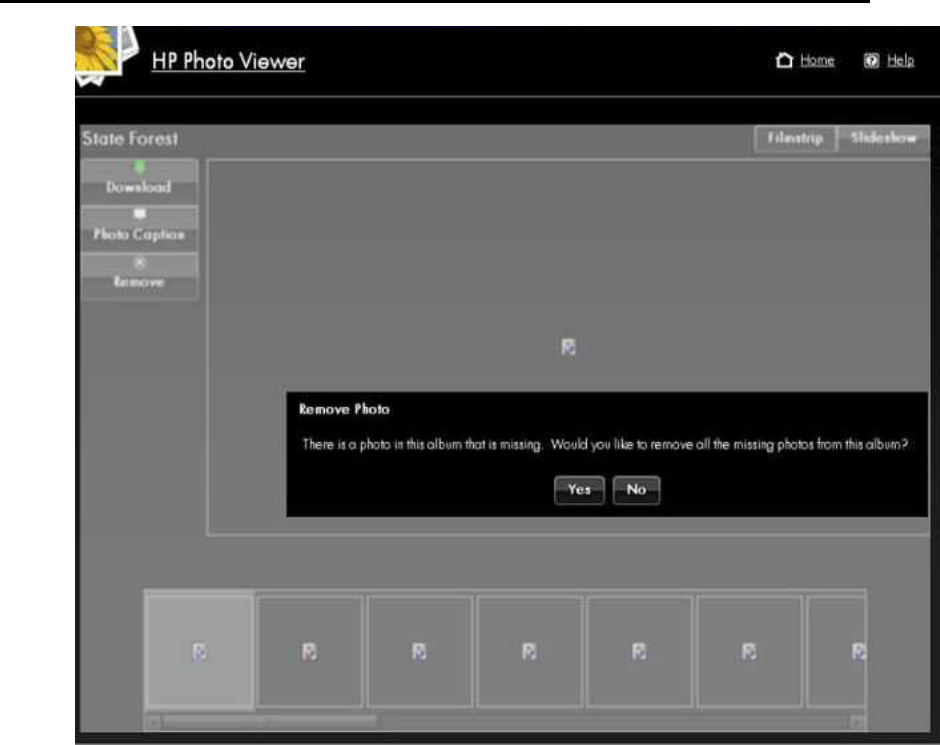Click the sunflower photo logo
The image size is (940, 745).
point(106,56)
